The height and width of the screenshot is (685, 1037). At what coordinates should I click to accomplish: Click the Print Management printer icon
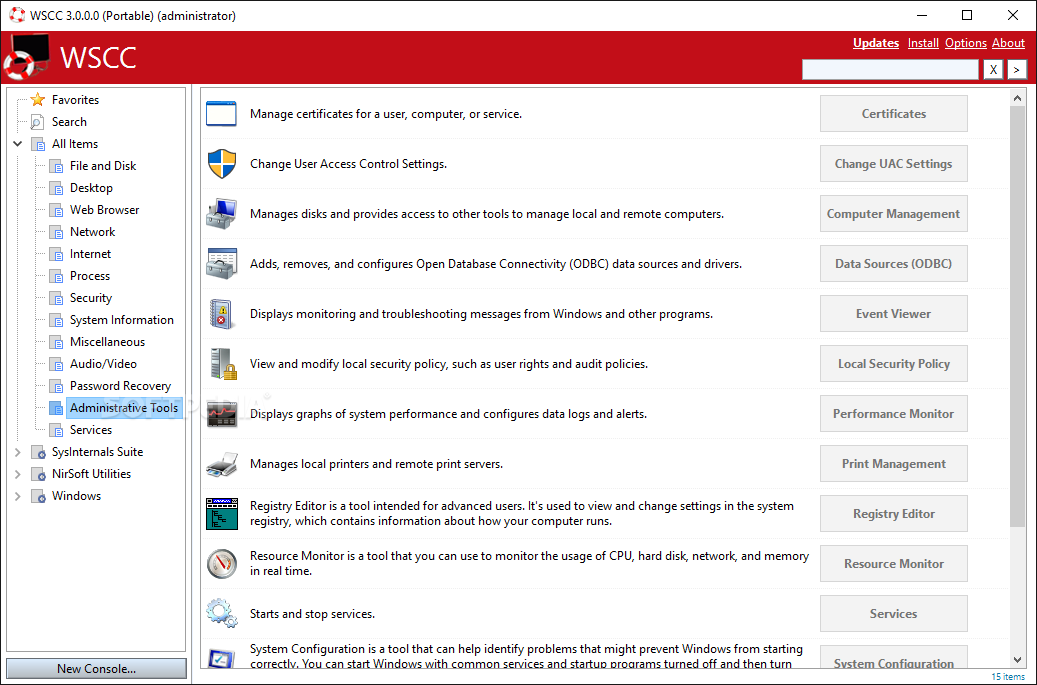click(222, 464)
